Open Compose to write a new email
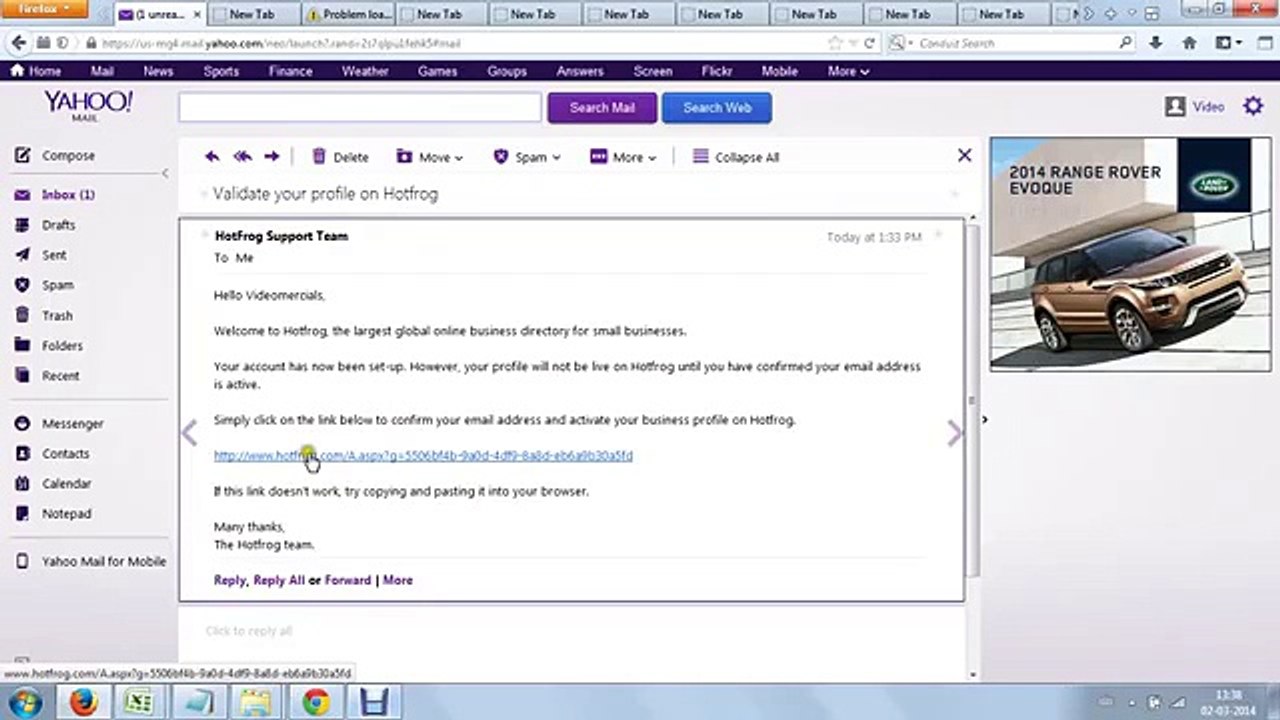 (x=55, y=156)
